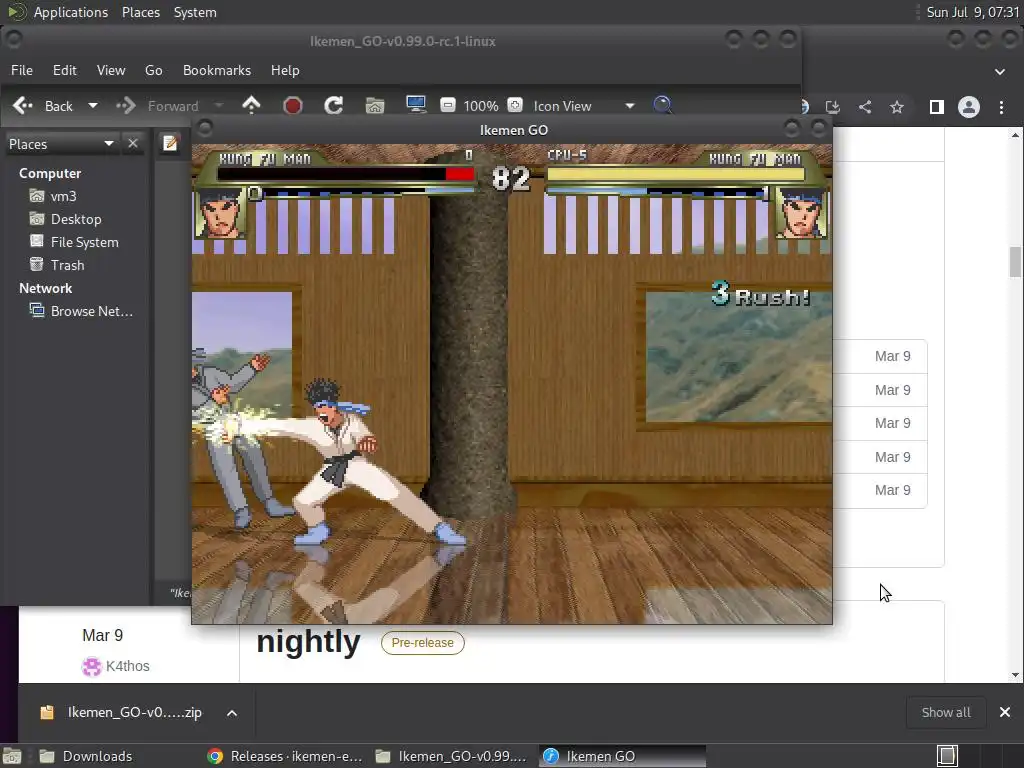This screenshot has height=768, width=1024.
Task: Click the nightly release title
Action: (x=308, y=641)
